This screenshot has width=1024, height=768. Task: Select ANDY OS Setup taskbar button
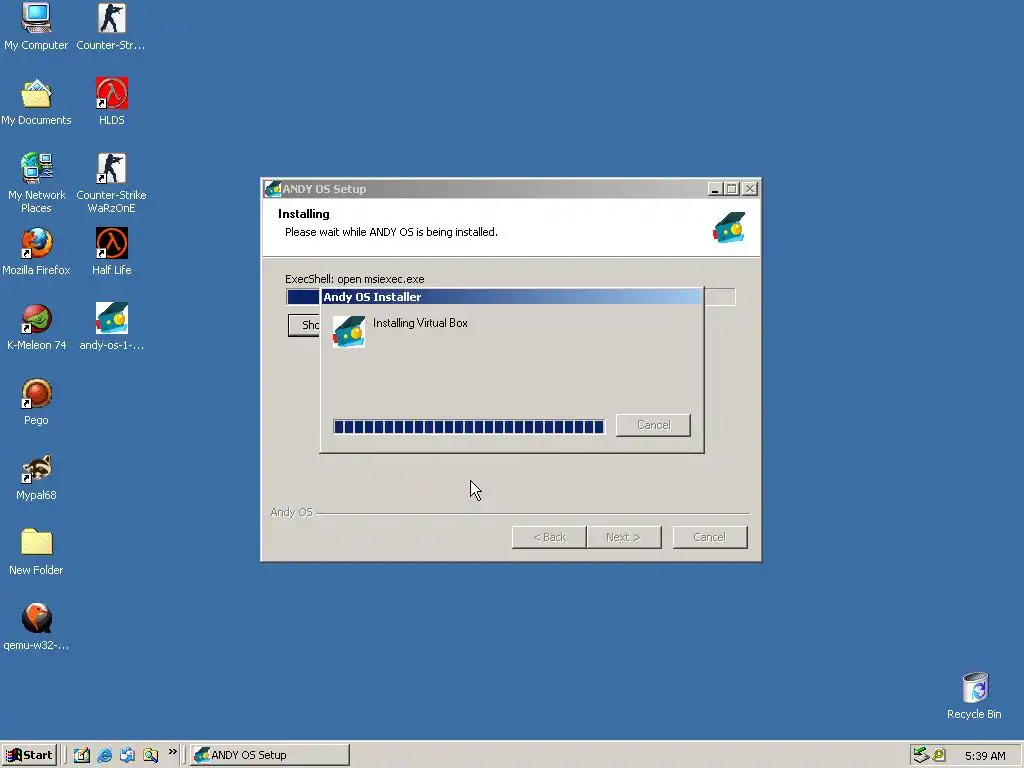(270, 755)
